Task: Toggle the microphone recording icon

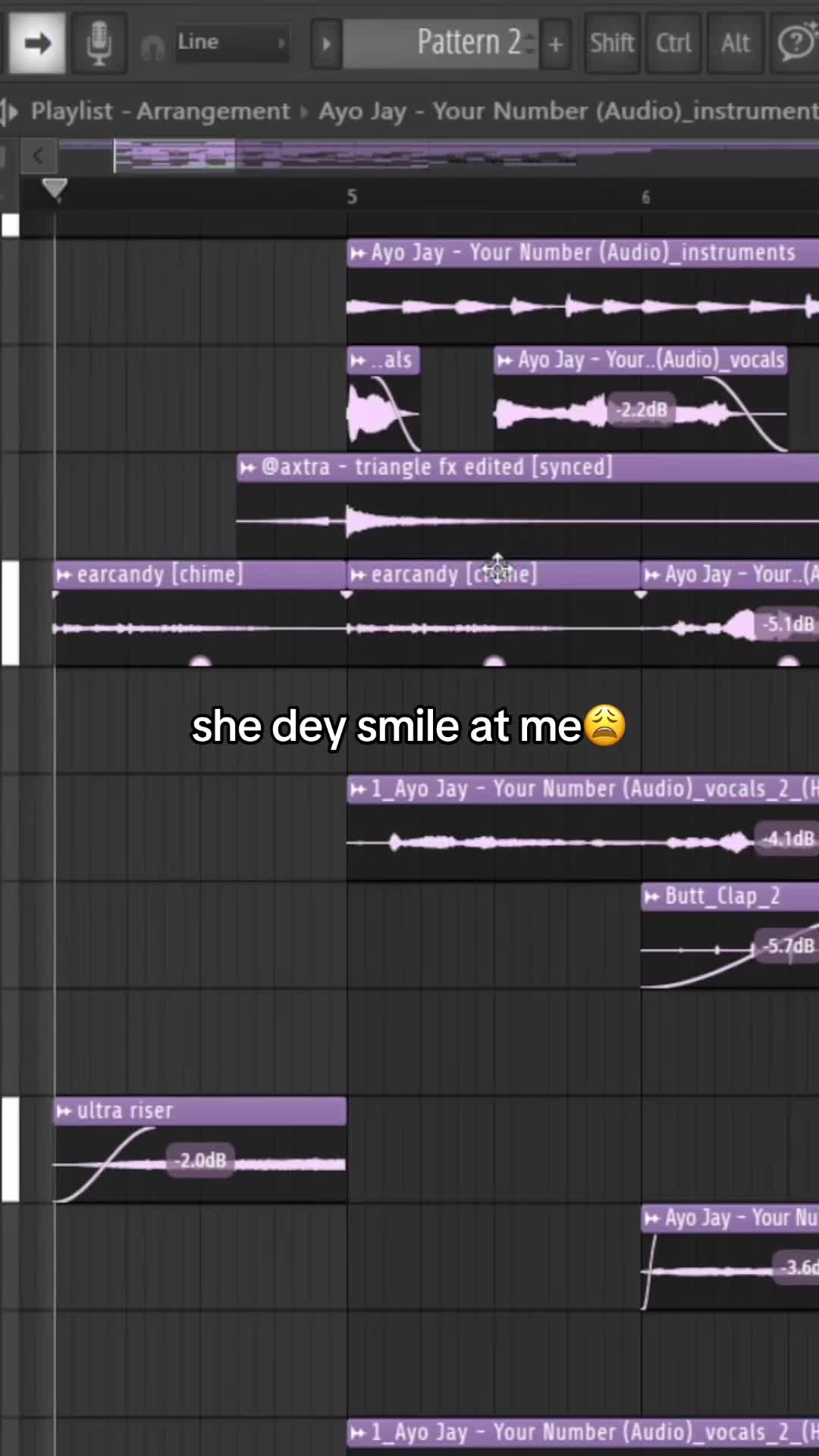Action: [99, 43]
